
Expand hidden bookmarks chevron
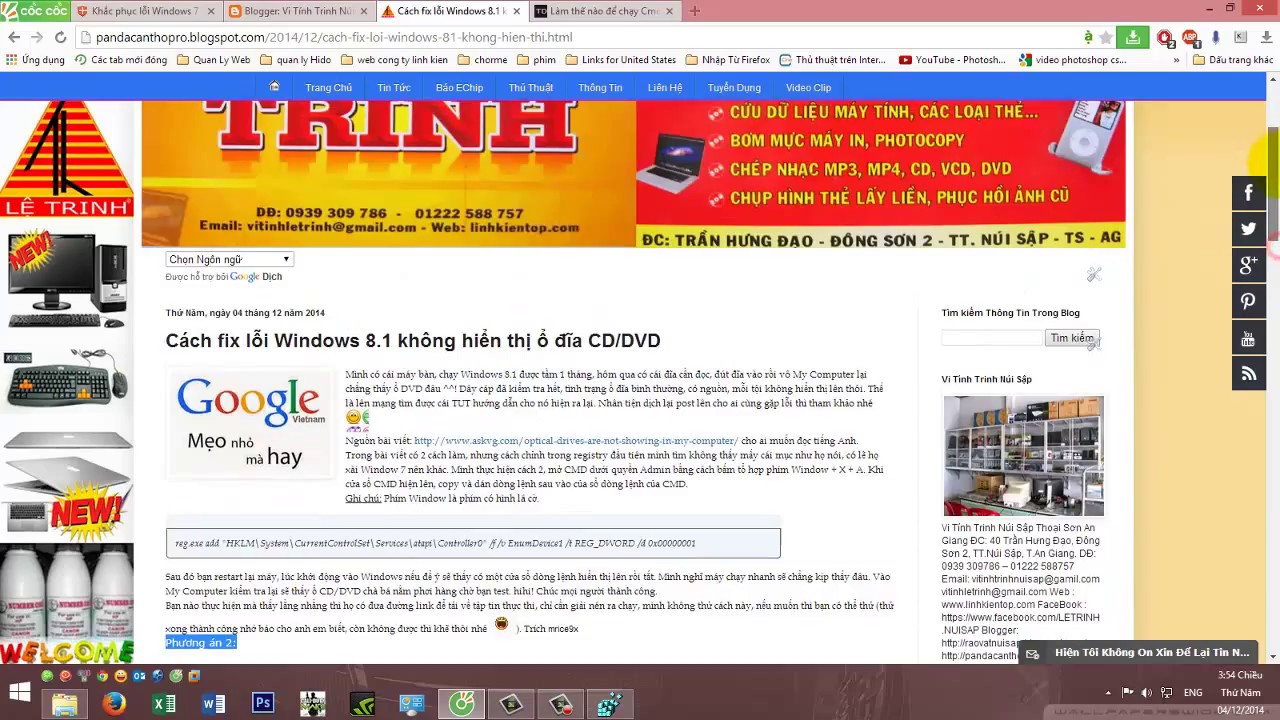[x=1176, y=60]
